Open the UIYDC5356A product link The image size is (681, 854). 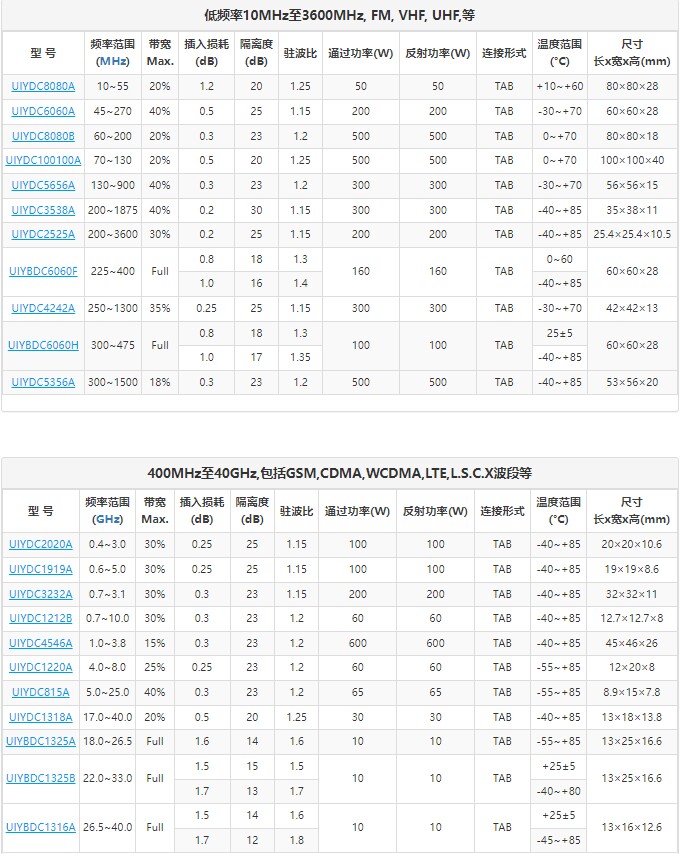43,382
